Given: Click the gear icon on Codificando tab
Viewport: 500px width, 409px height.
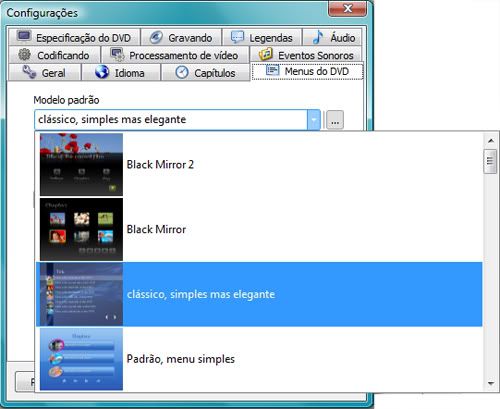Looking at the screenshot, I should tap(24, 54).
